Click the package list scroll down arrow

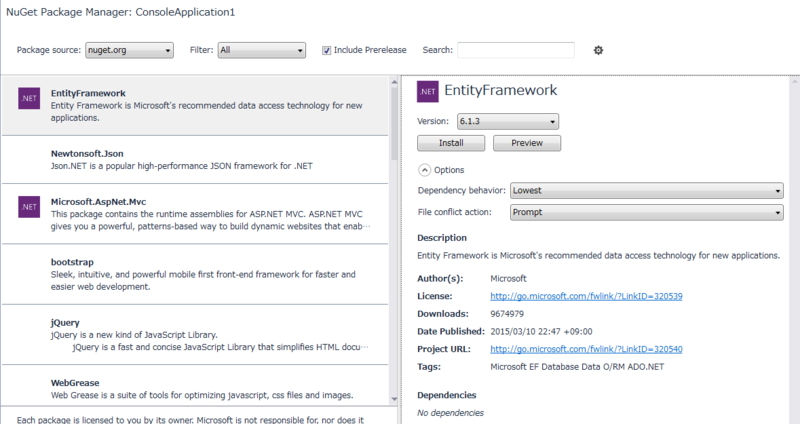pos(394,400)
